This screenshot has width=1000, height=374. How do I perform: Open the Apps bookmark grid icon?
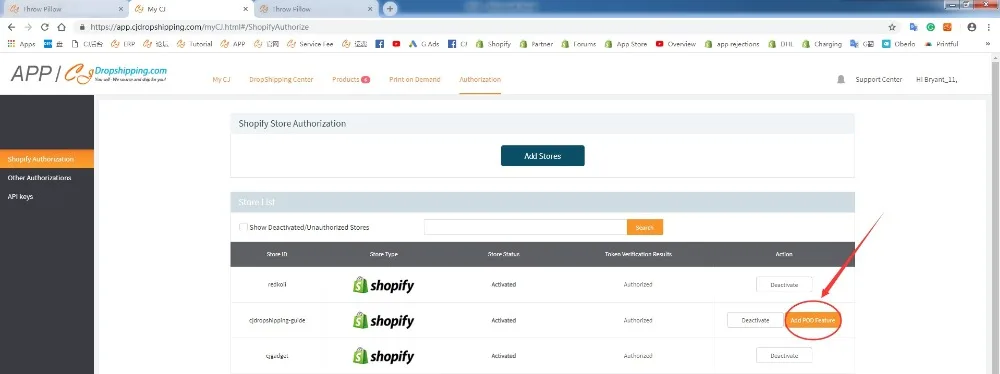[10, 44]
